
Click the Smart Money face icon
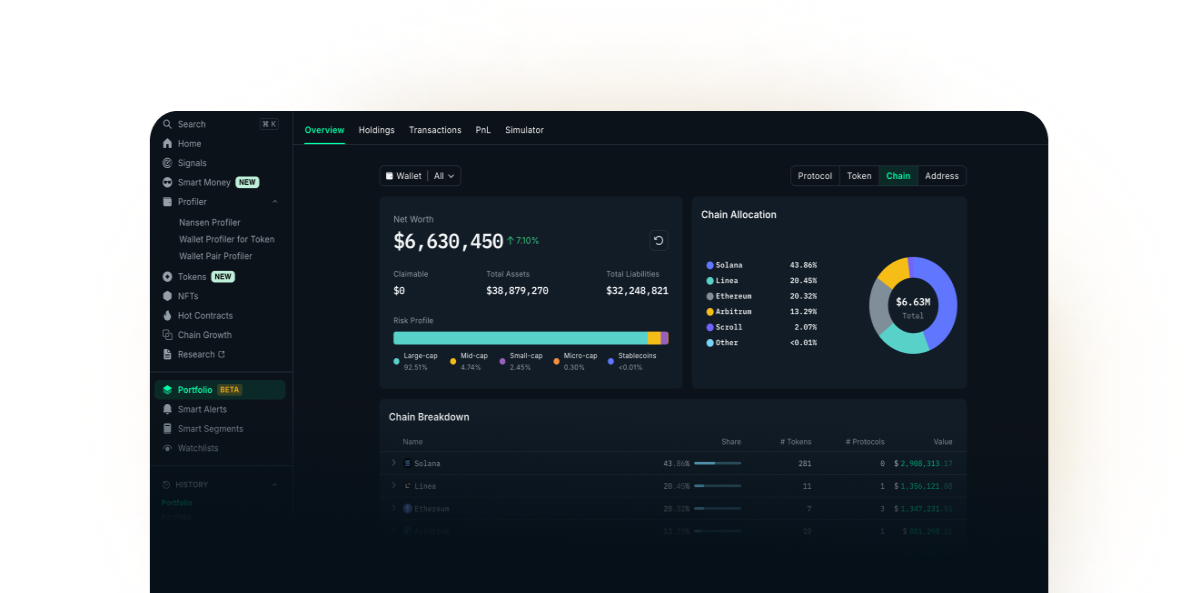[167, 182]
